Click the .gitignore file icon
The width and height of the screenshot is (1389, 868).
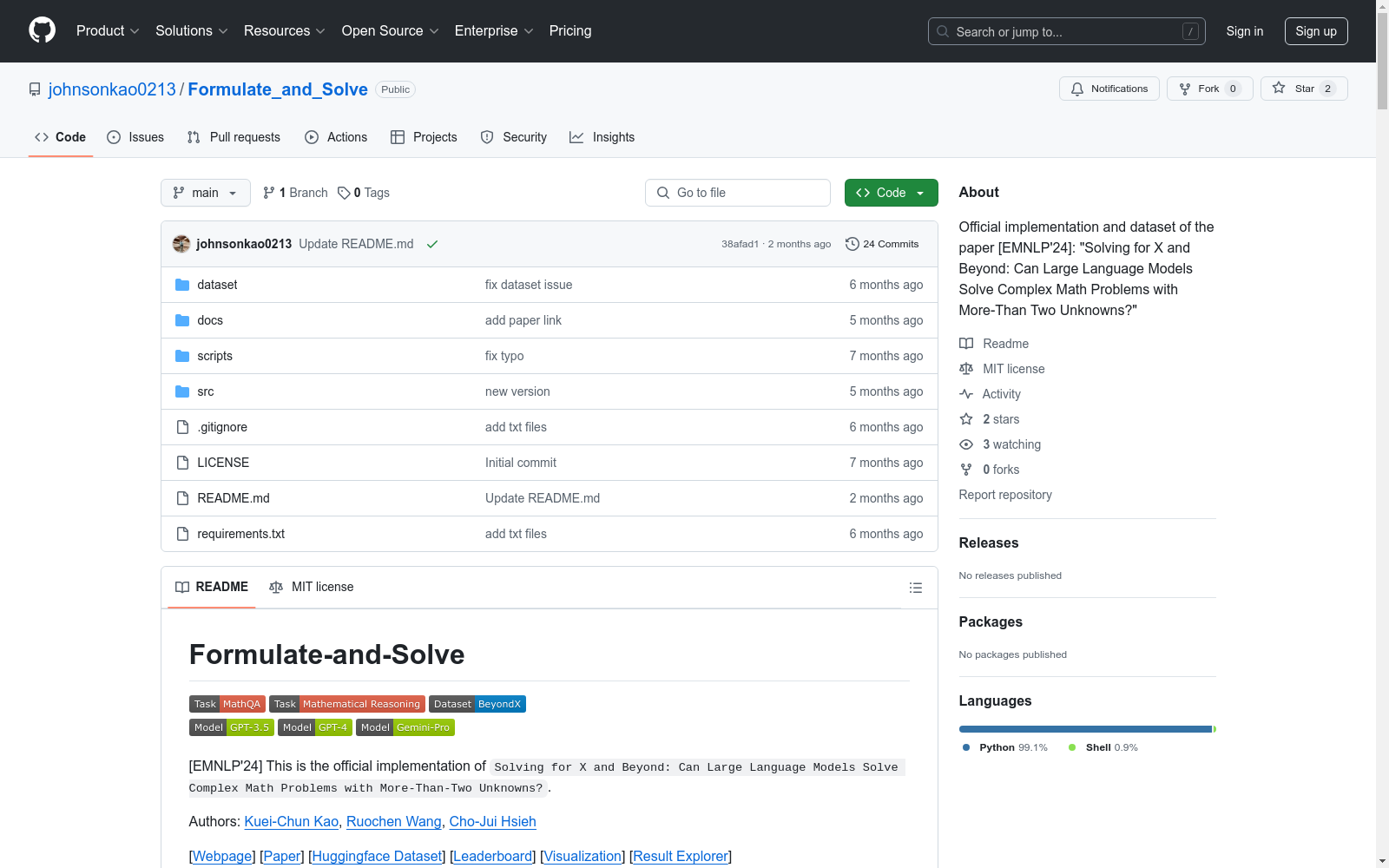tap(182, 427)
